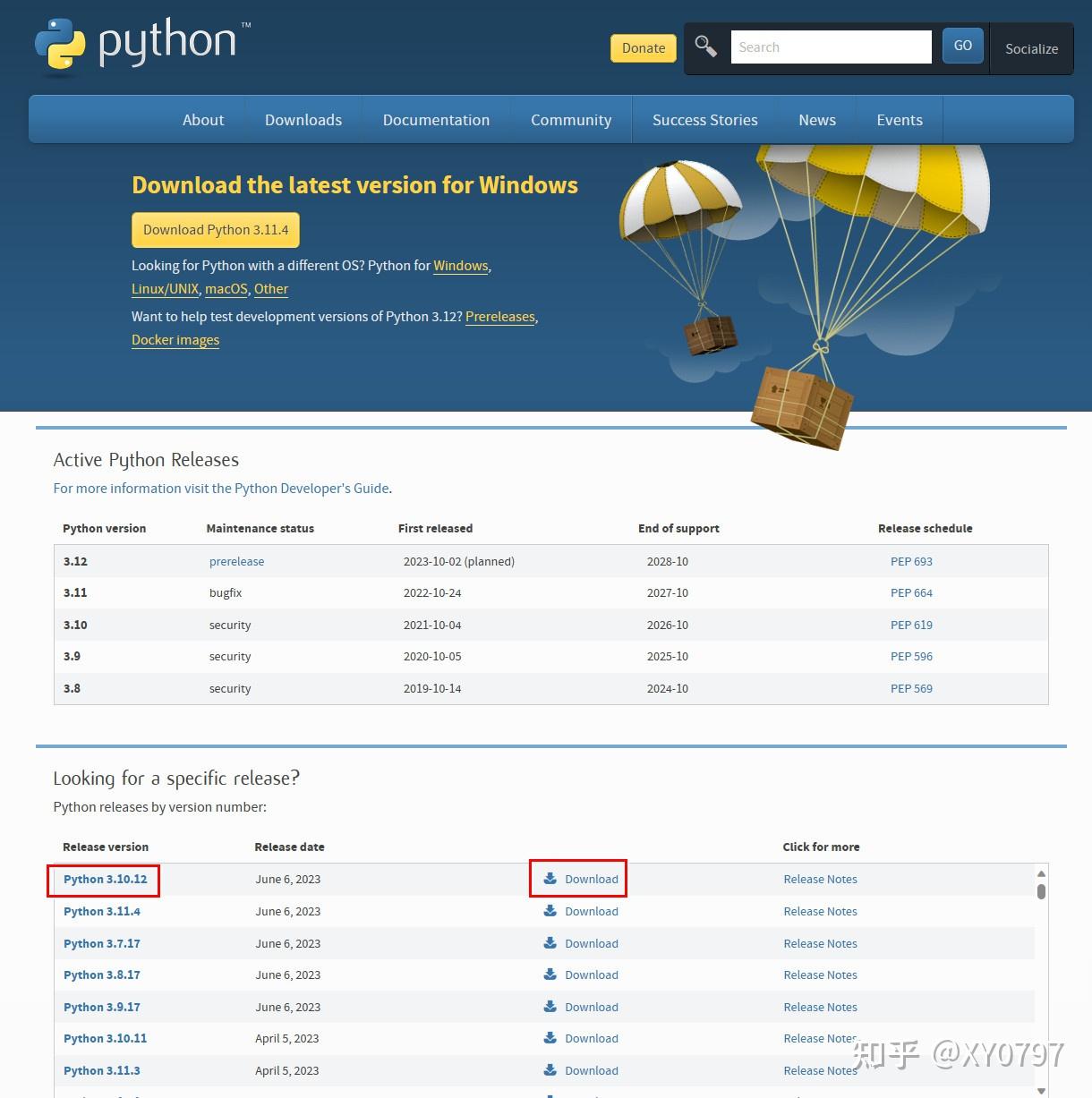Click the download icon for Python 3.11.4
Screen dimensions: 1092x1098
[x=549, y=911]
